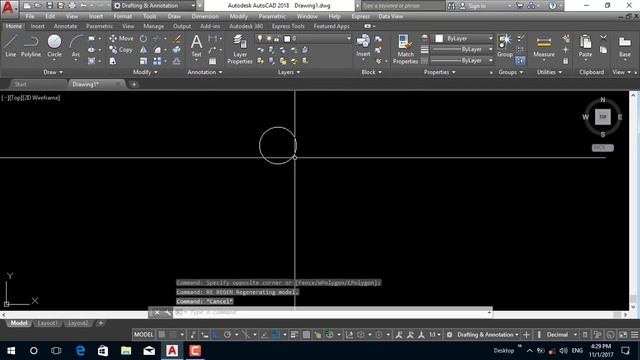Open the Text annotation tool
This screenshot has width=640, height=360.
(x=196, y=46)
